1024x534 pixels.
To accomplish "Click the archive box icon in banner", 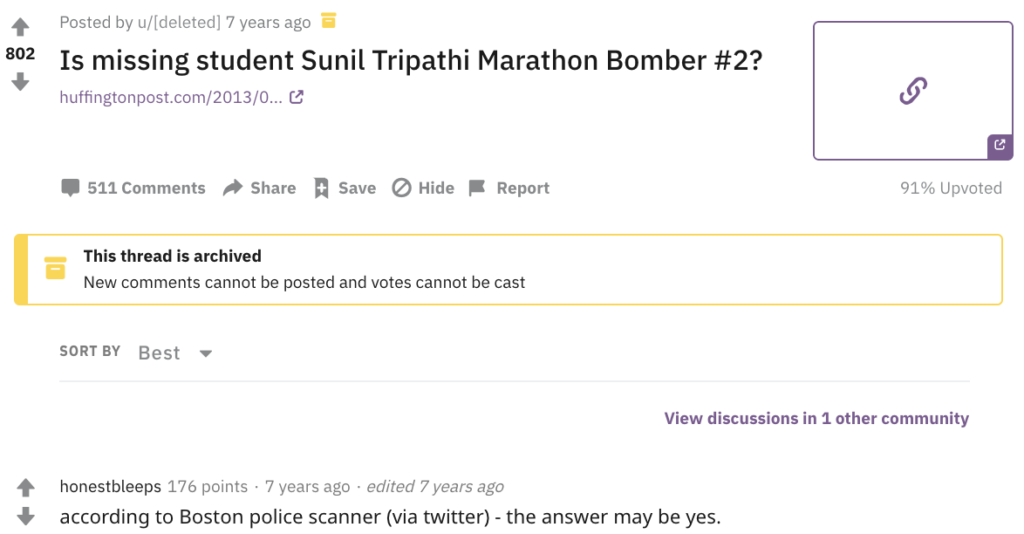I will click(56, 268).
